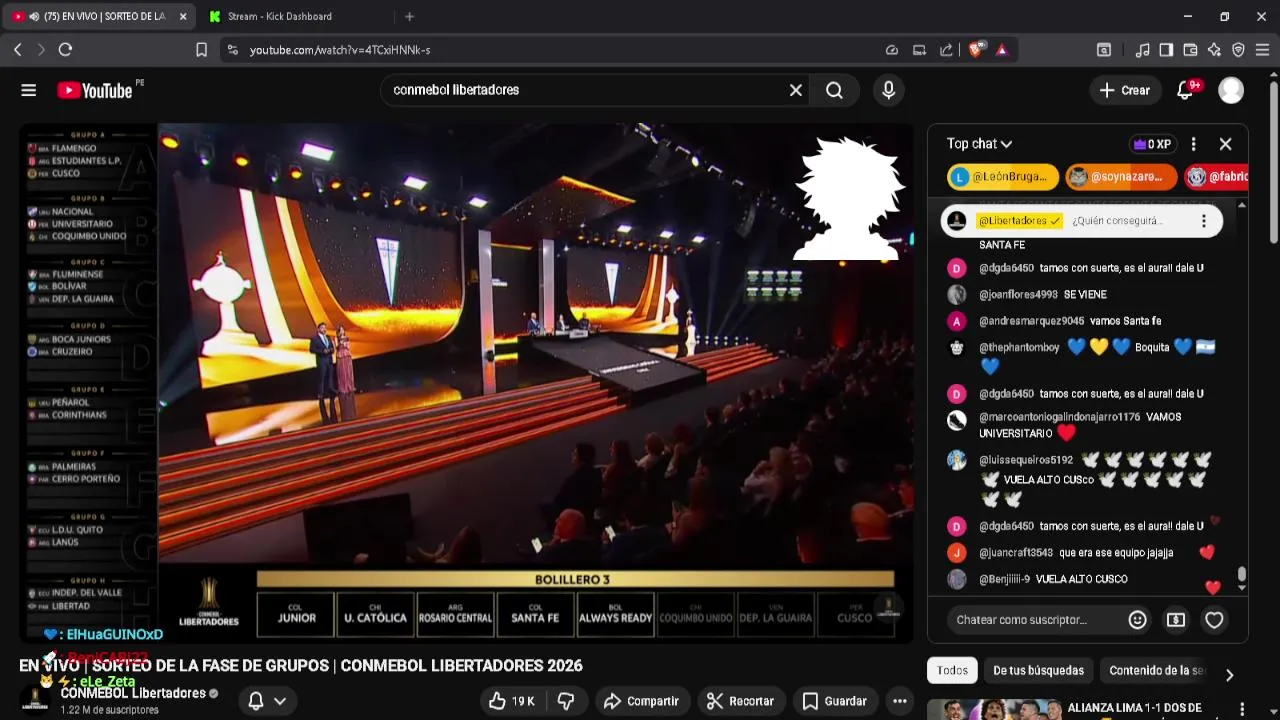Click the browser back arrow
This screenshot has height=720, width=1280.
(17, 50)
